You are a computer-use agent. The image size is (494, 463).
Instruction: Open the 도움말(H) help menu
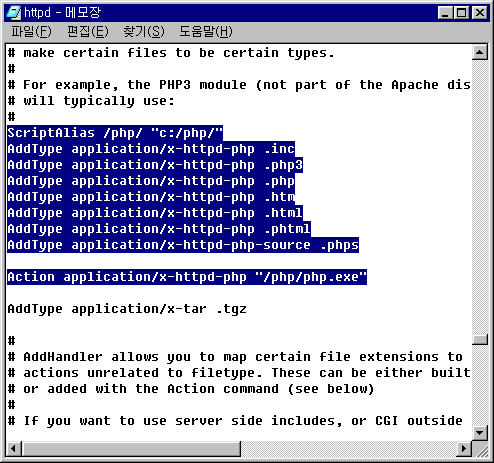(206, 32)
